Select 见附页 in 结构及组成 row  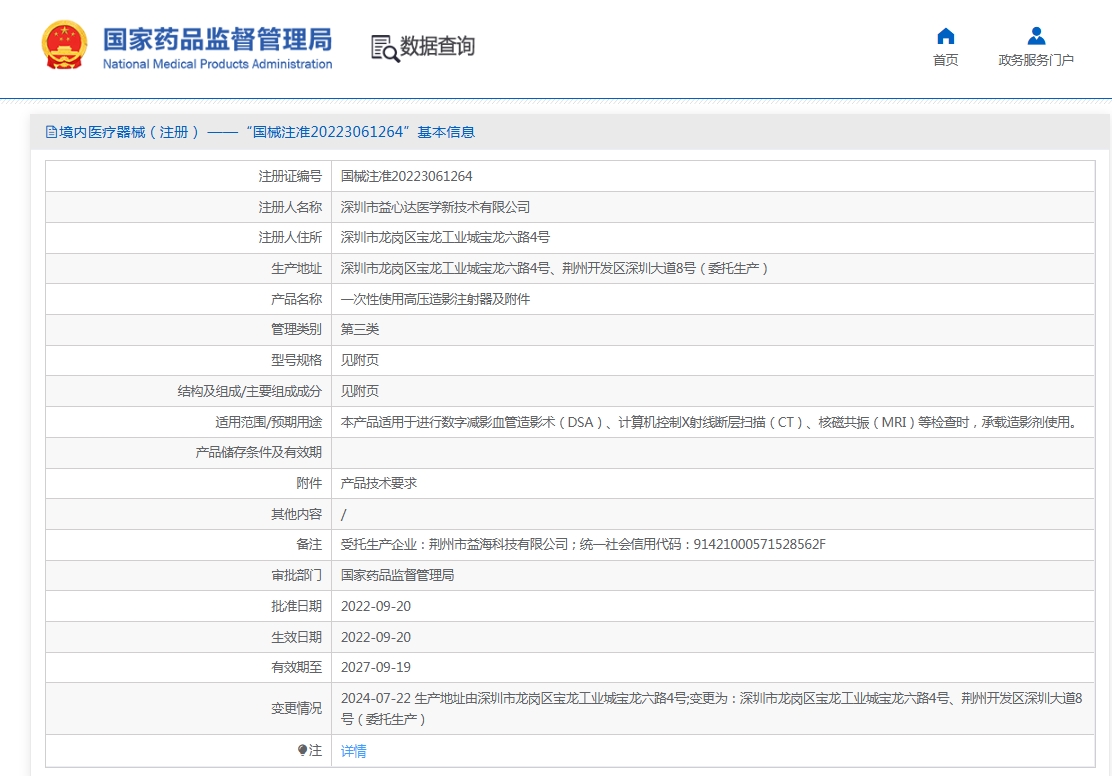tap(360, 391)
